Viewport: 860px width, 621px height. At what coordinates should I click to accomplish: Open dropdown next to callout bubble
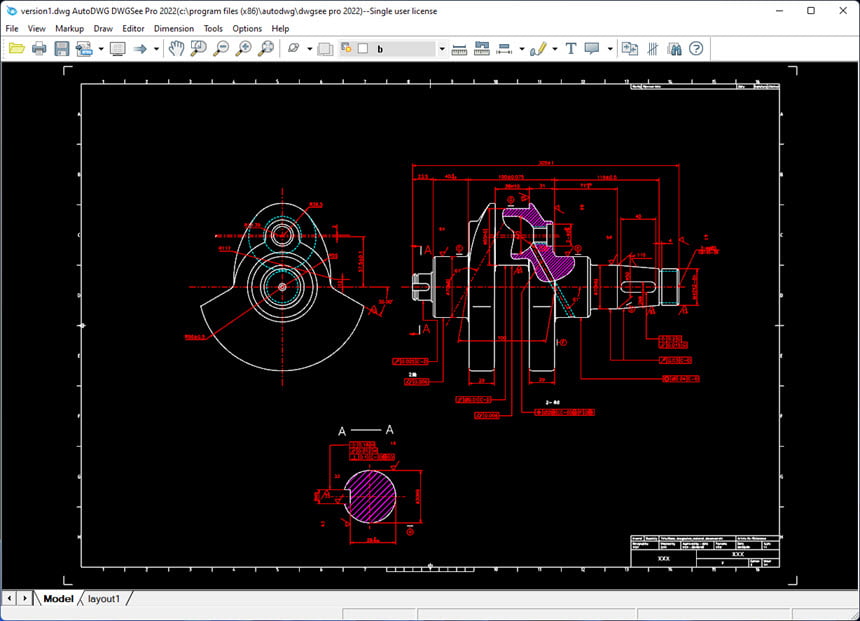tap(610, 49)
